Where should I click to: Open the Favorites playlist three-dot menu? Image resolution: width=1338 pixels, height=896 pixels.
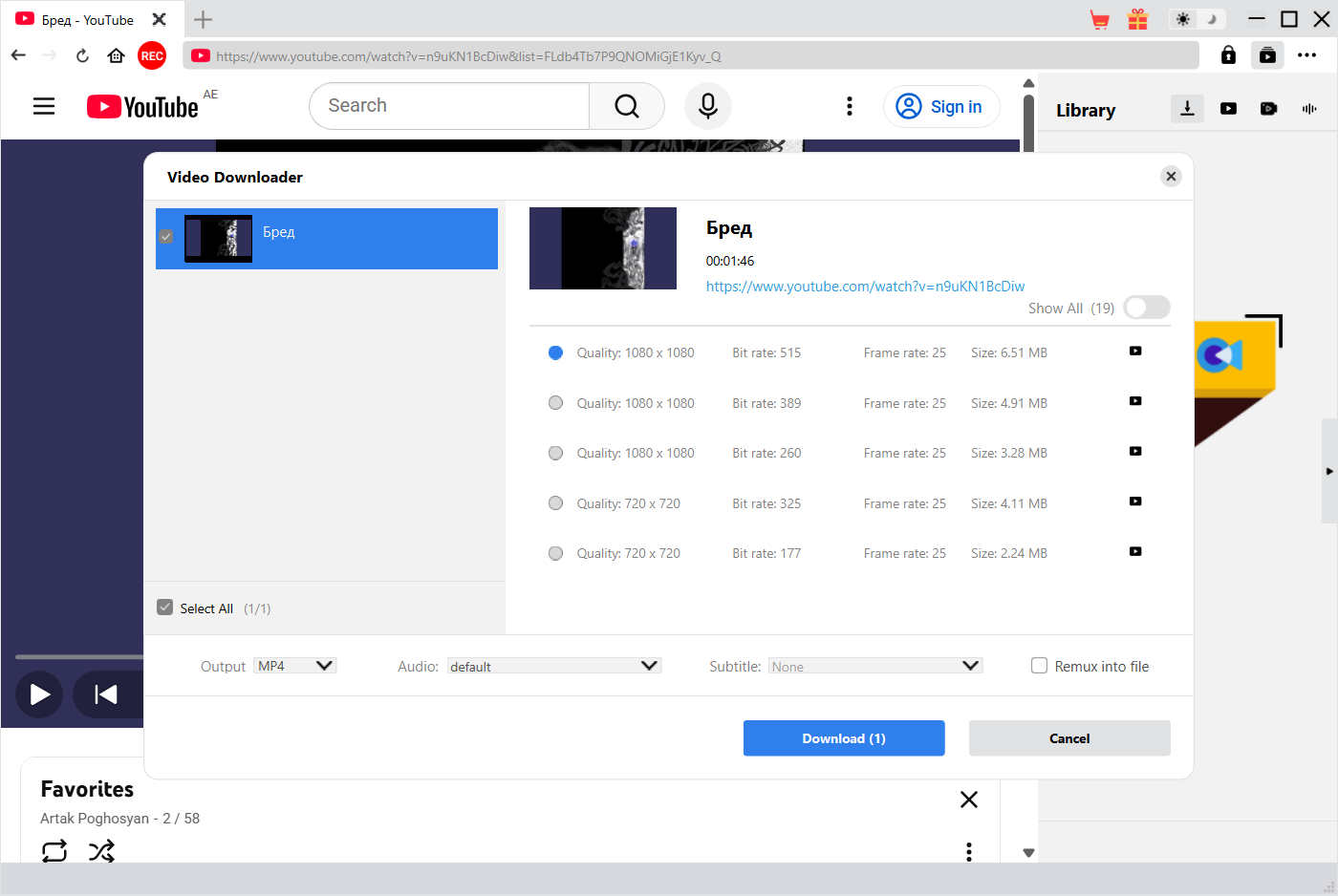969,851
